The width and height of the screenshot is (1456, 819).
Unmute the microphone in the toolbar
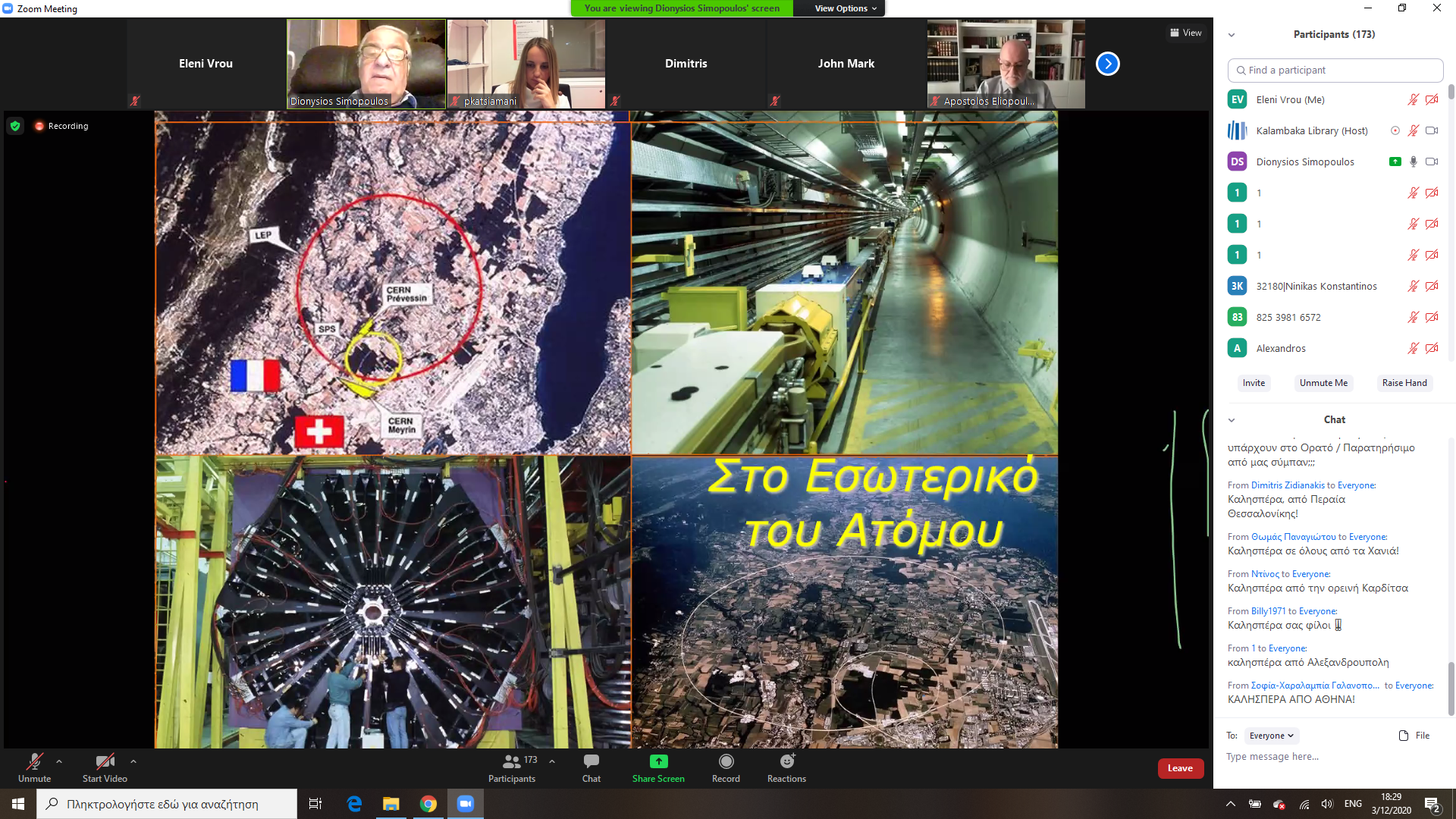pyautogui.click(x=34, y=762)
